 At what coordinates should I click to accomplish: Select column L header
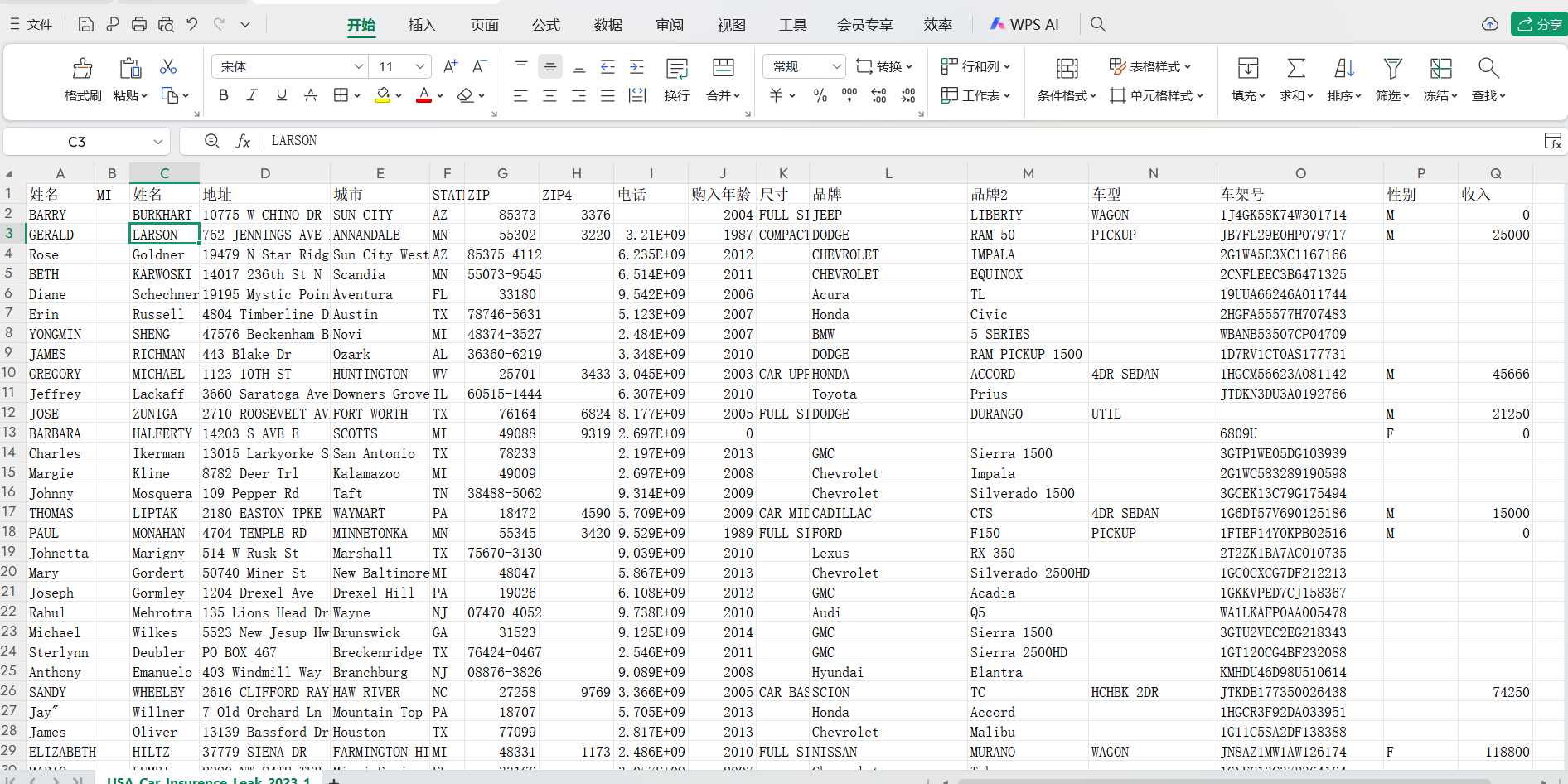point(888,173)
